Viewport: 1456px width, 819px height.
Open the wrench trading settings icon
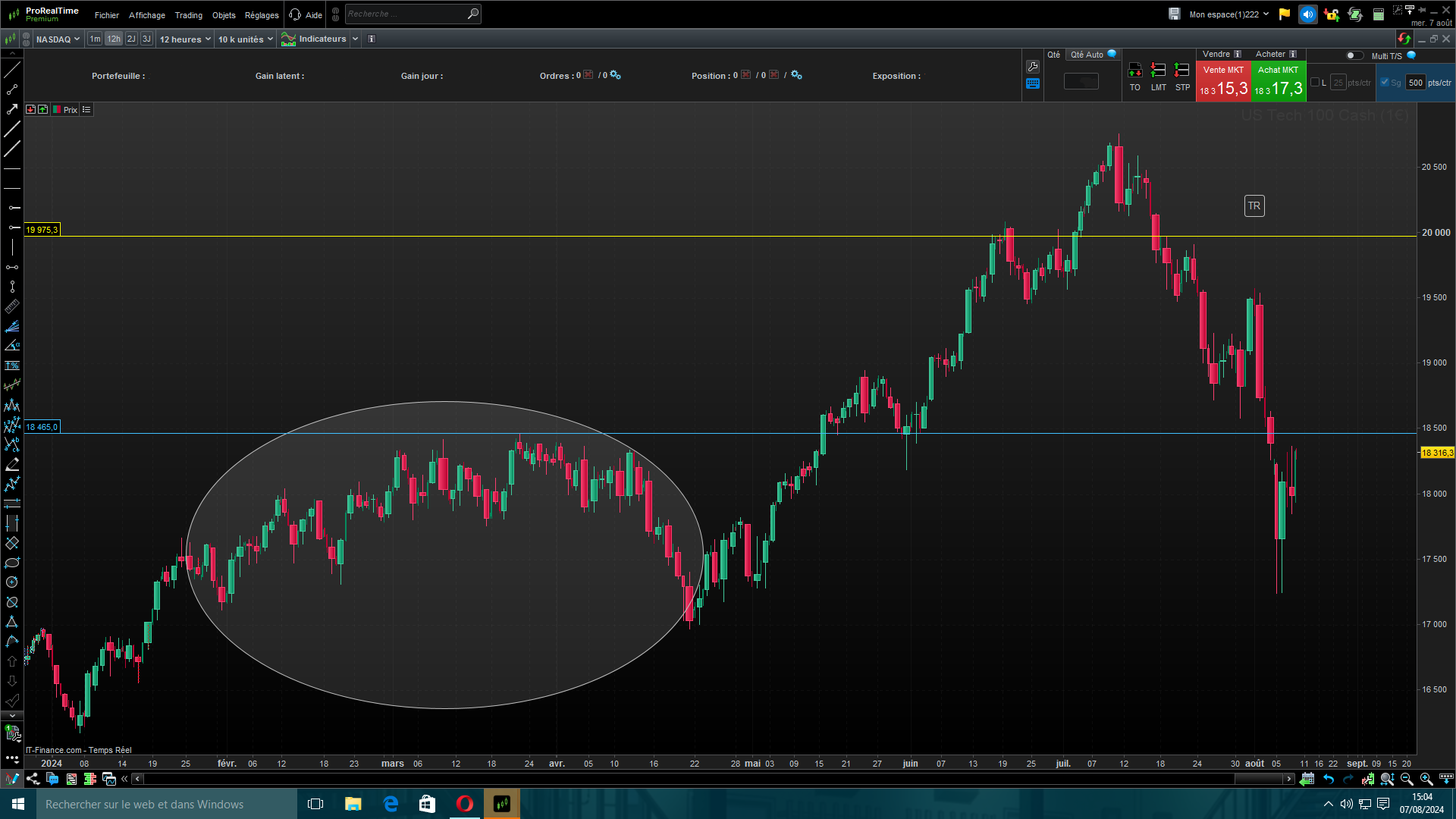1032,67
